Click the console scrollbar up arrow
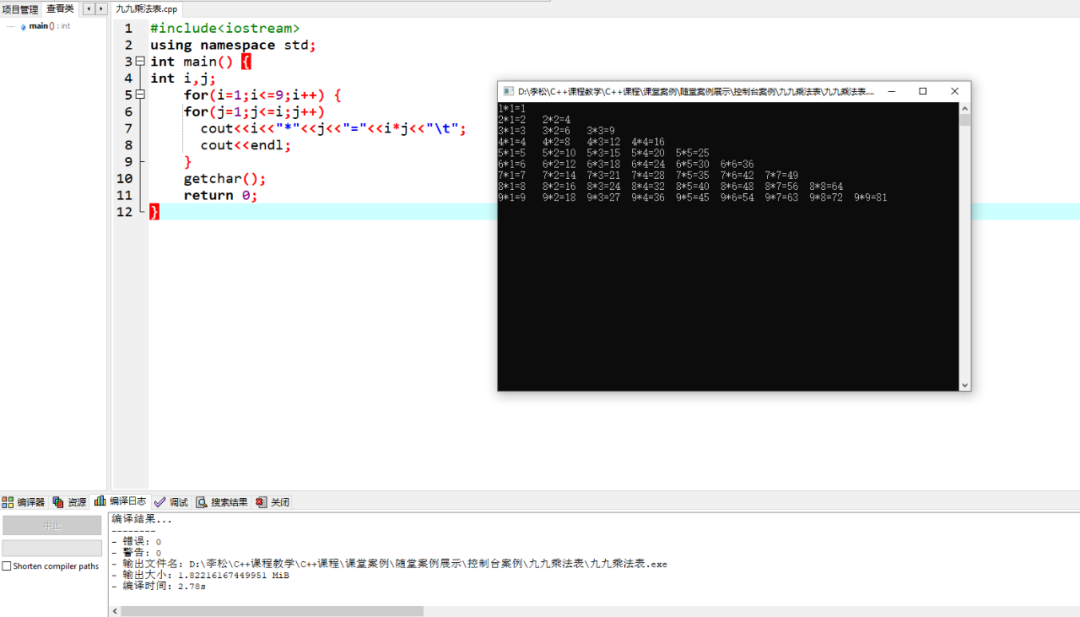The height and width of the screenshot is (617, 1080). (x=965, y=109)
